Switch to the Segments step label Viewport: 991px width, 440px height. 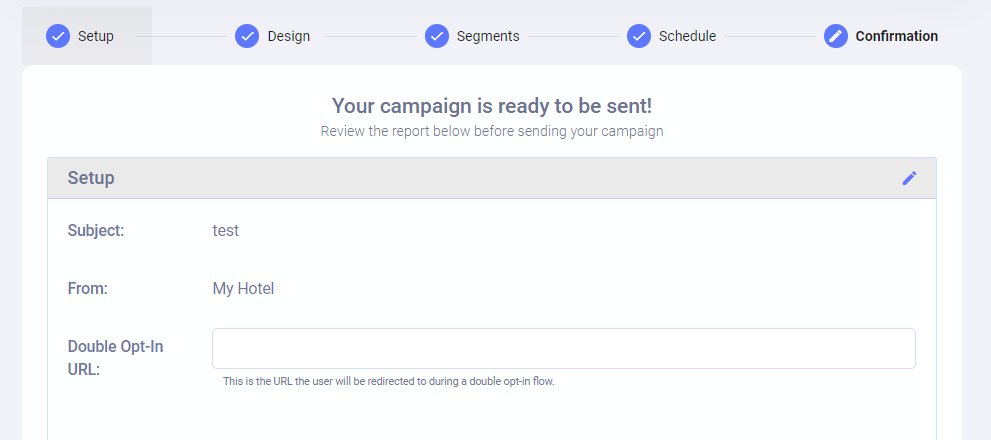click(x=488, y=36)
